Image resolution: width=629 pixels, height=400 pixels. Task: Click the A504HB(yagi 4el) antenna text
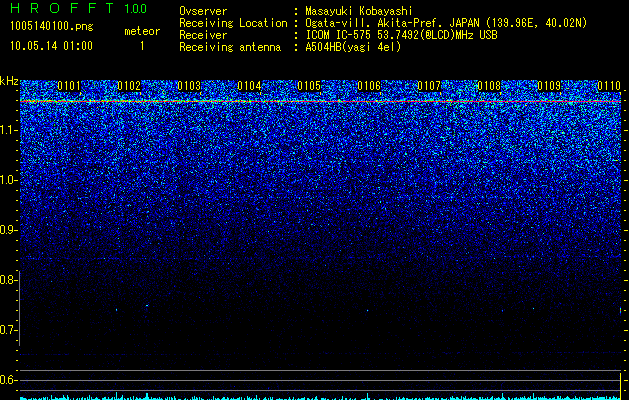pyautogui.click(x=353, y=47)
